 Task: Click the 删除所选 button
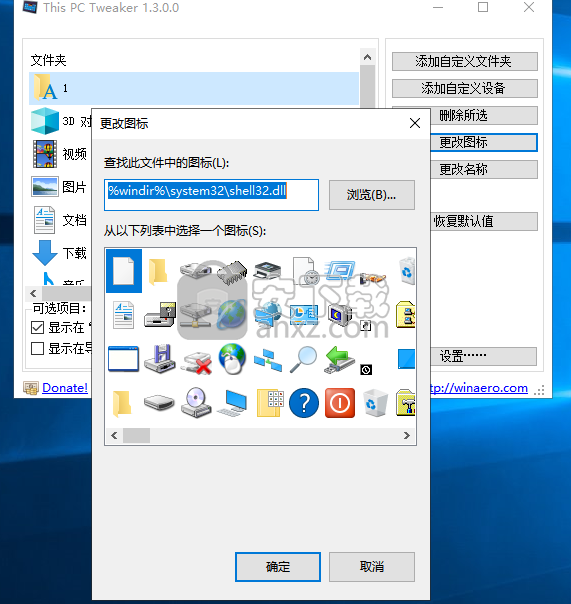pos(484,116)
